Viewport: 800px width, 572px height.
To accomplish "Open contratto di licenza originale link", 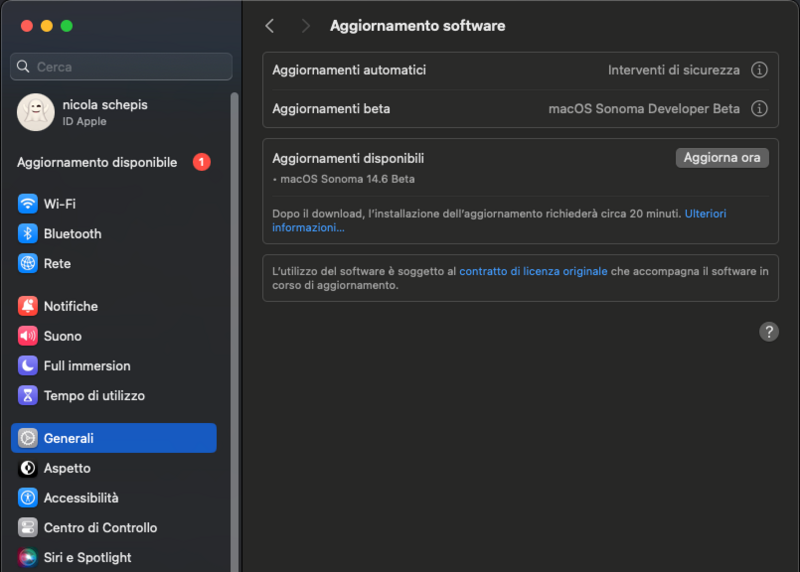I will coord(533,271).
